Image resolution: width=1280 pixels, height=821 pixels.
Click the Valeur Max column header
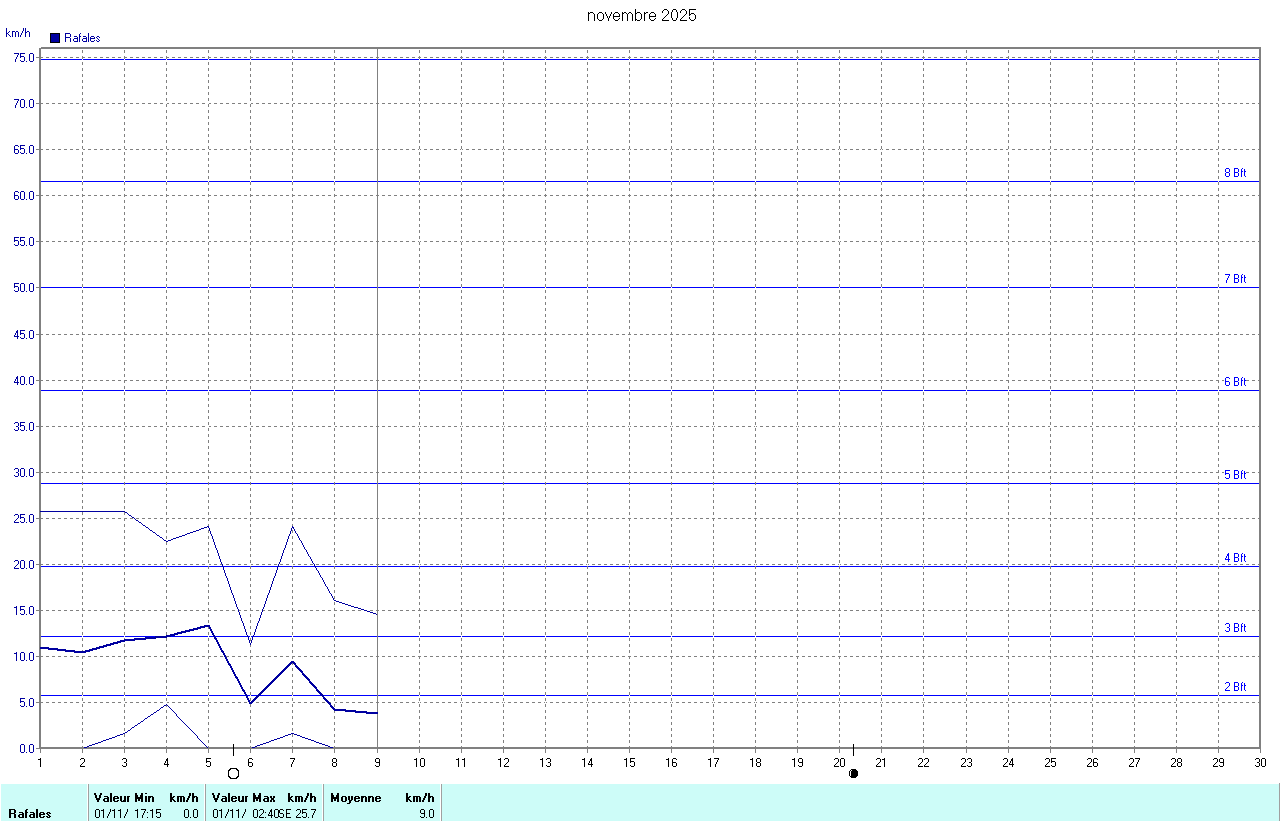click(x=243, y=798)
